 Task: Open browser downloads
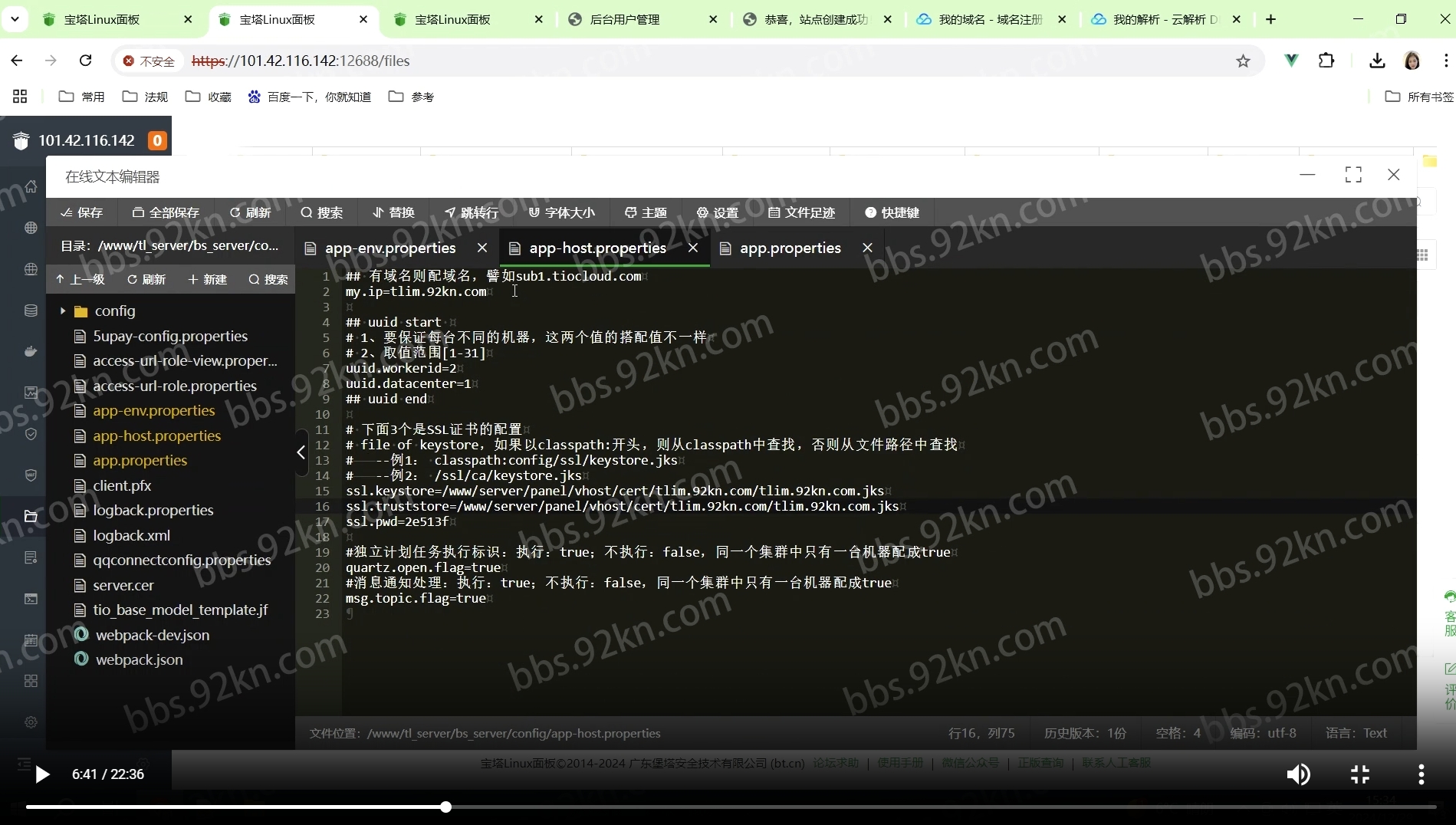click(x=1377, y=61)
